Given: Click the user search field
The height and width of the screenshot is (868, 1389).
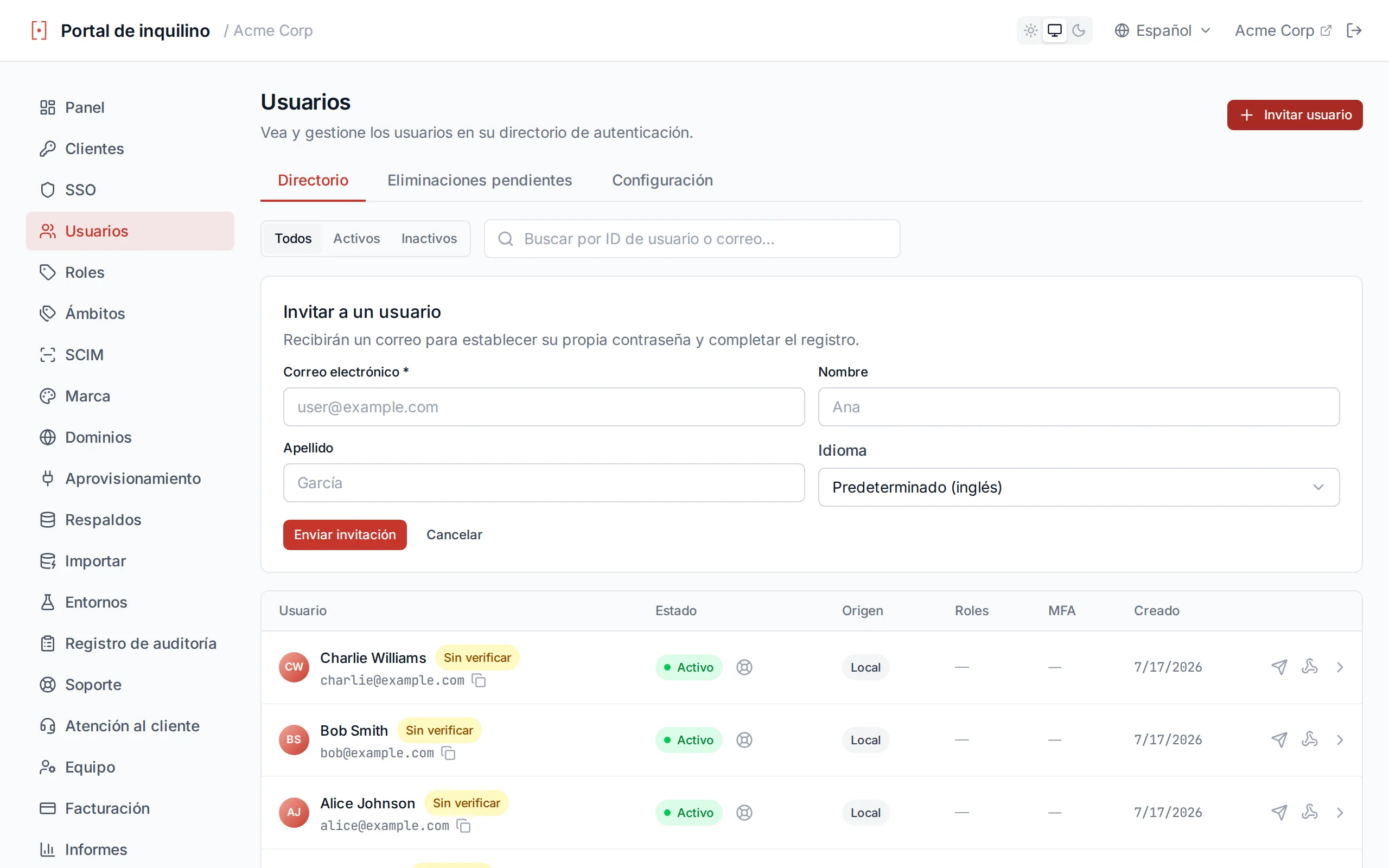Looking at the screenshot, I should click(692, 239).
